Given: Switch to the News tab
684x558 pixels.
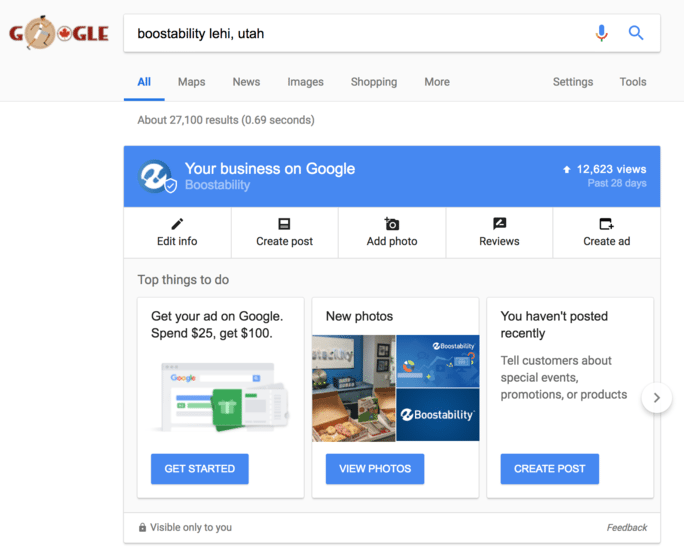Looking at the screenshot, I should coord(246,82).
